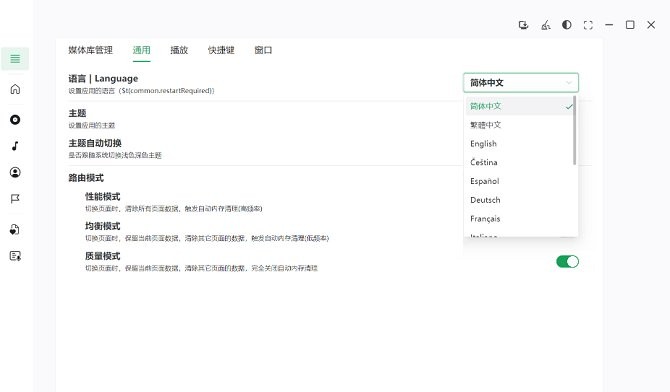Choose Français in language list
Image resolution: width=670 pixels, height=392 pixels.
tap(520, 219)
